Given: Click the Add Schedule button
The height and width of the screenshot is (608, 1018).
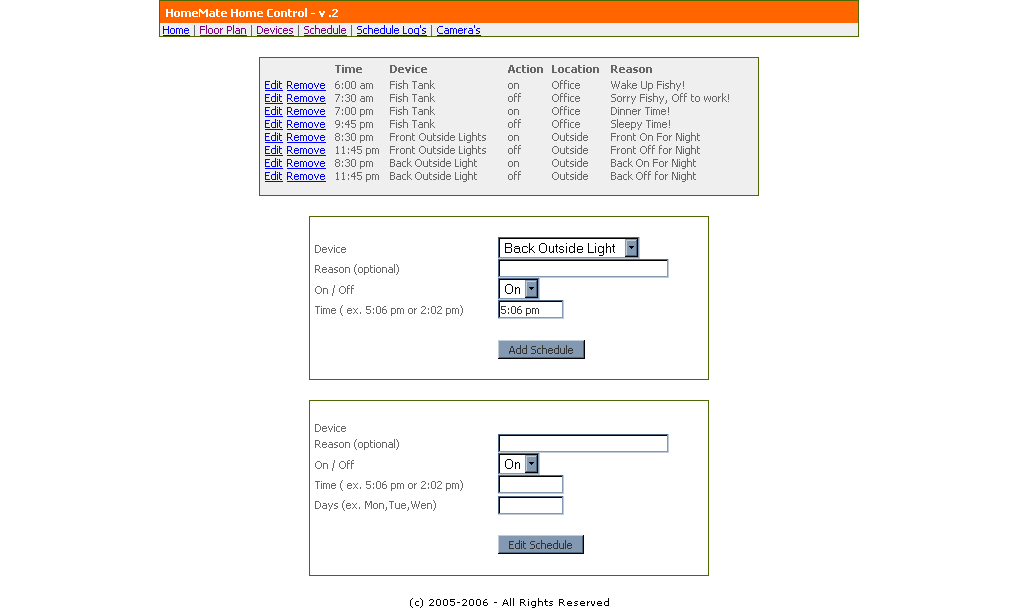Looking at the screenshot, I should coord(541,349).
